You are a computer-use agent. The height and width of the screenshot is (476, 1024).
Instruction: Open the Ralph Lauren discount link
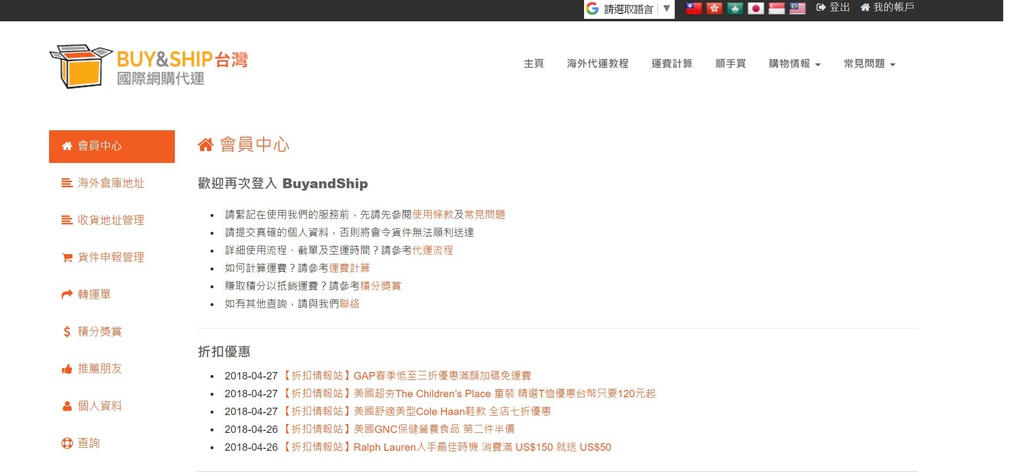(x=482, y=447)
